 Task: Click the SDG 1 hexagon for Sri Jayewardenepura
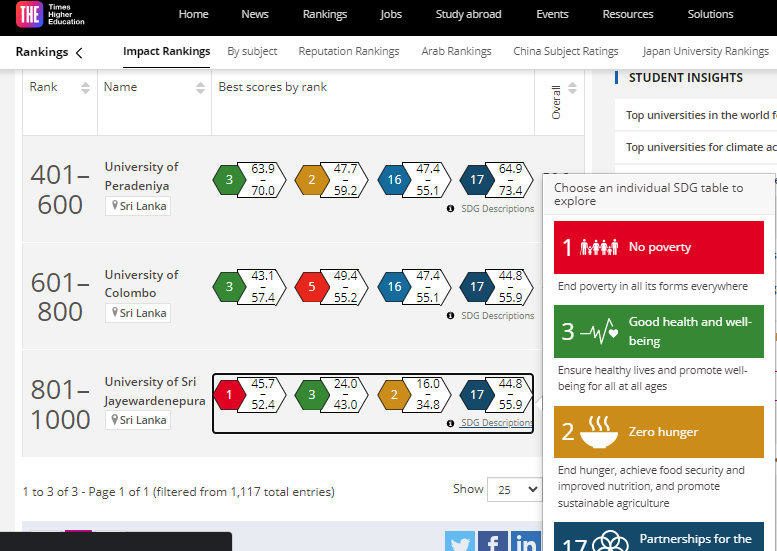[229, 394]
